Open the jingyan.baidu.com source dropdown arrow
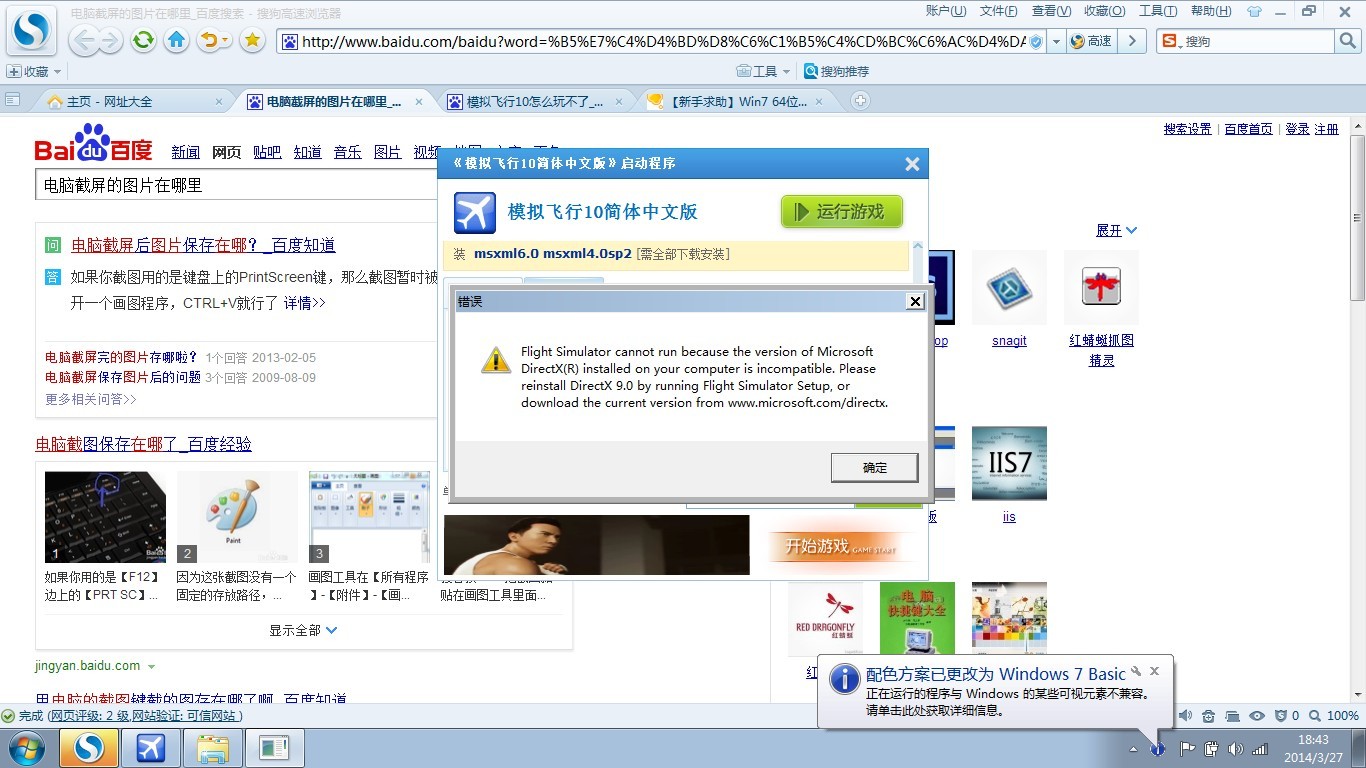This screenshot has height=768, width=1366. (x=151, y=666)
